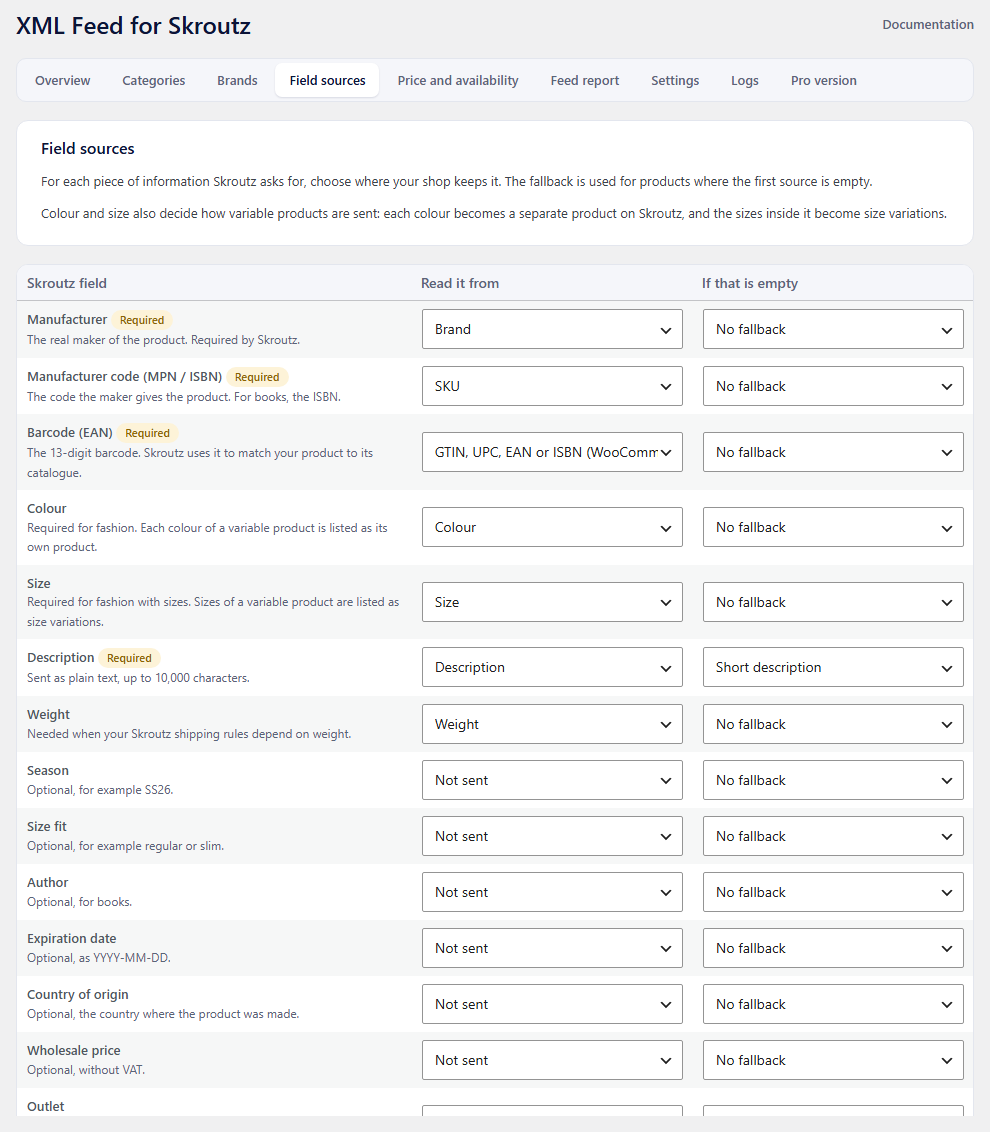Go to the Brands tab
Screen dimensions: 990x1132
tap(238, 80)
